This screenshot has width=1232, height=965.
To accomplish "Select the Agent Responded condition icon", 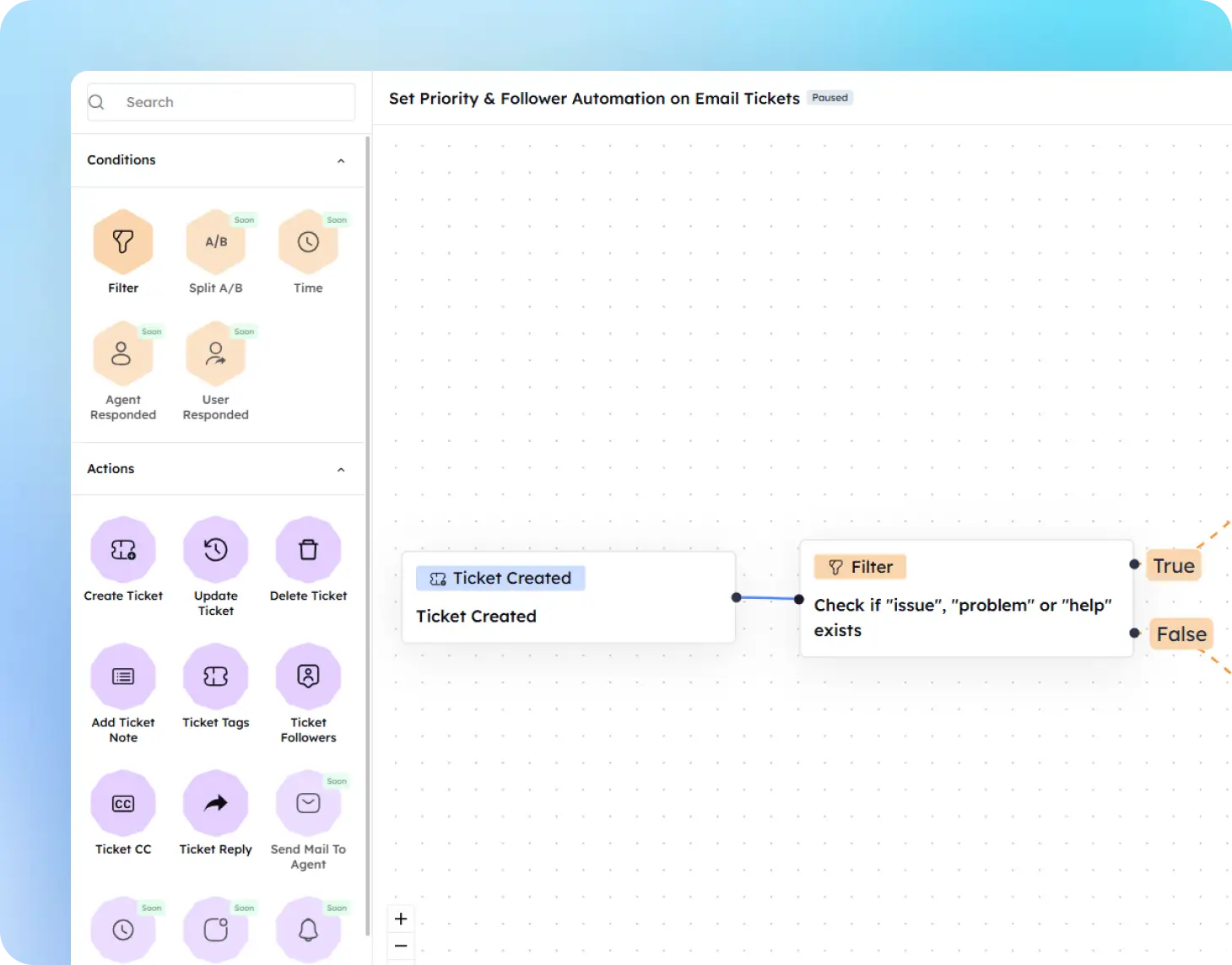I will [x=123, y=353].
